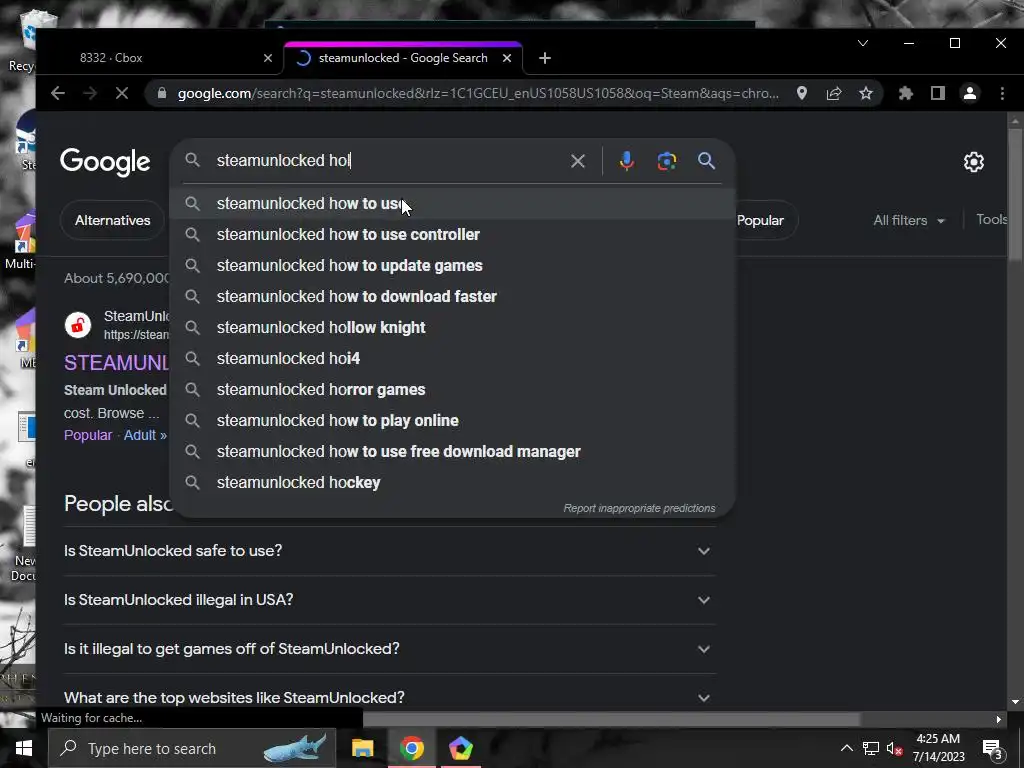This screenshot has height=768, width=1024.
Task: Open the Popular sitelink under the result
Action: point(88,435)
